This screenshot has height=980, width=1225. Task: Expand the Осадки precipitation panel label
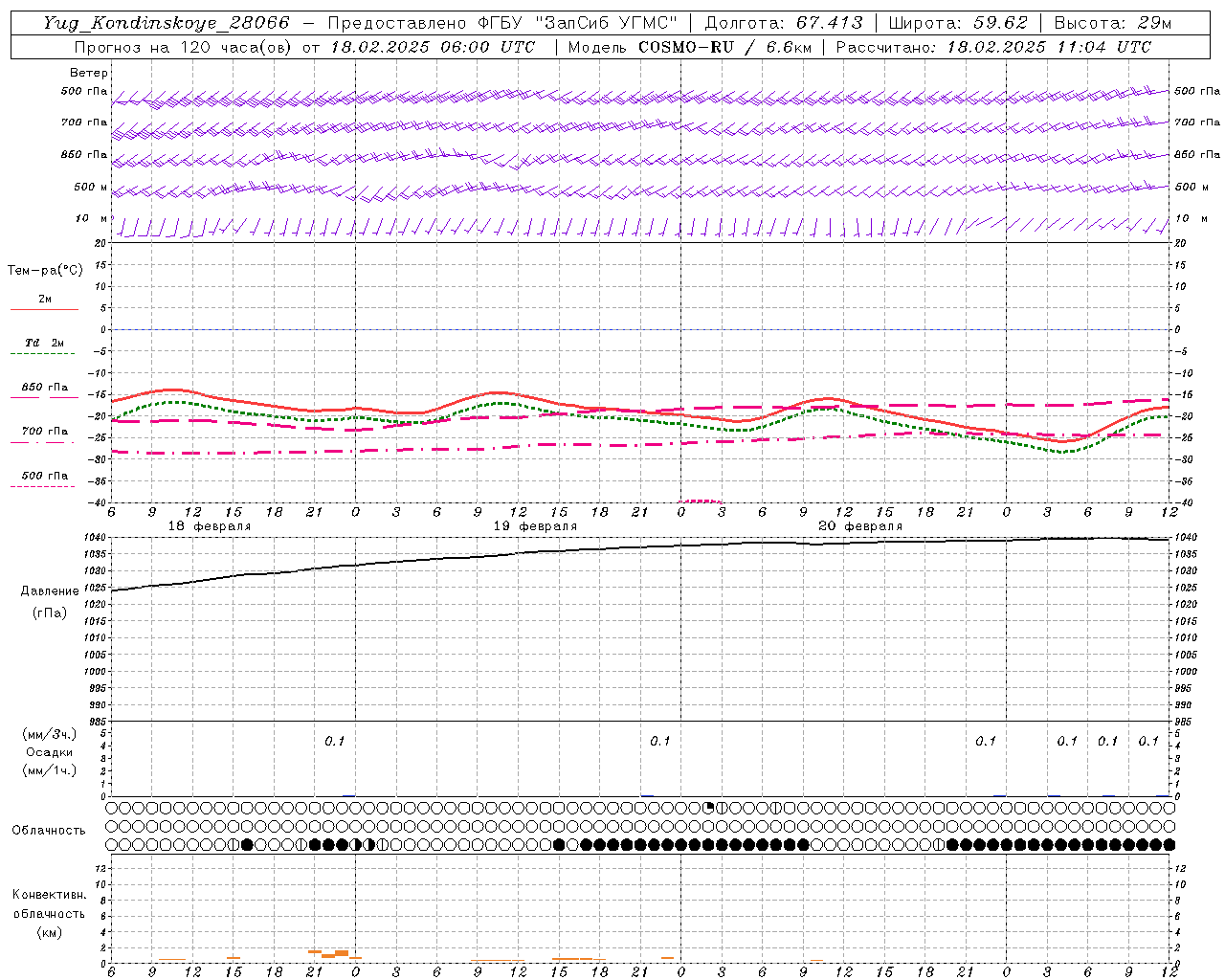coord(50,752)
